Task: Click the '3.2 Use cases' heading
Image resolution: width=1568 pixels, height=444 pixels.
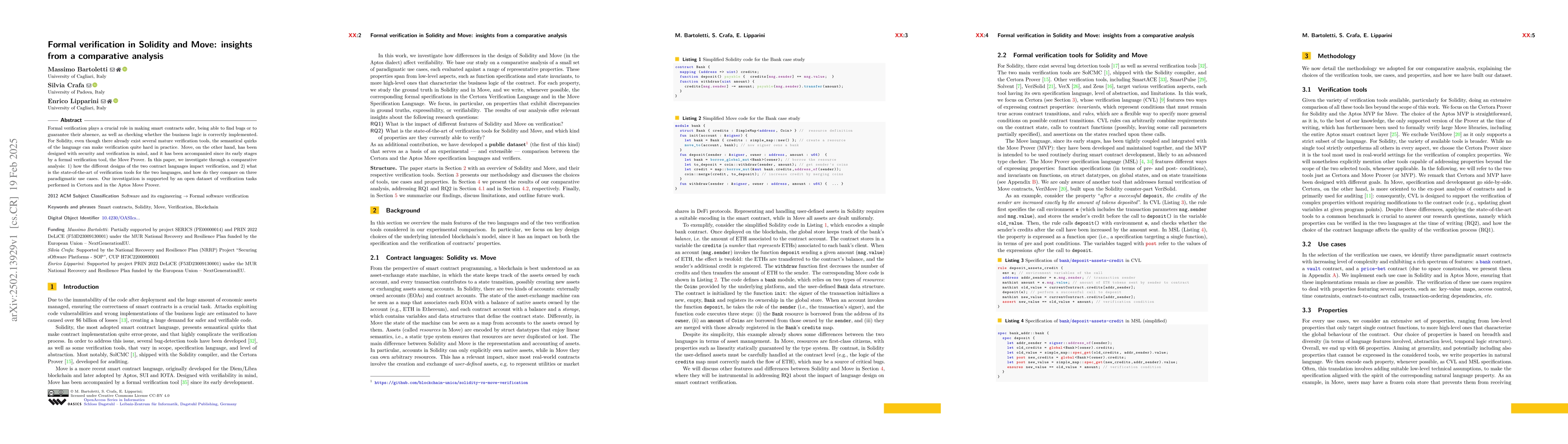Action: click(x=1324, y=244)
